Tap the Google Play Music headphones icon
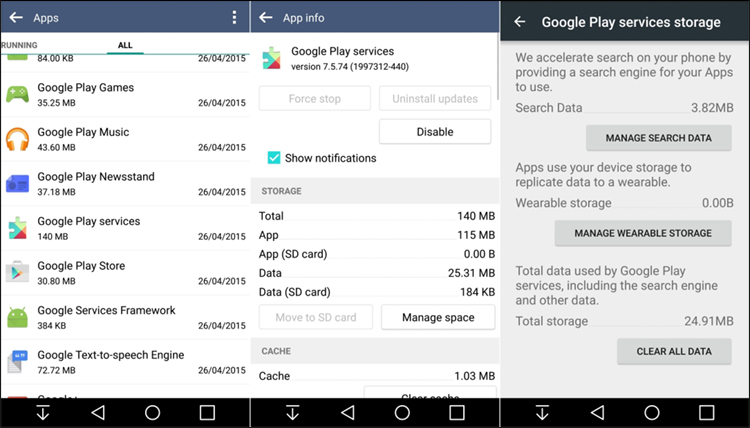The height and width of the screenshot is (428, 750). click(x=18, y=139)
